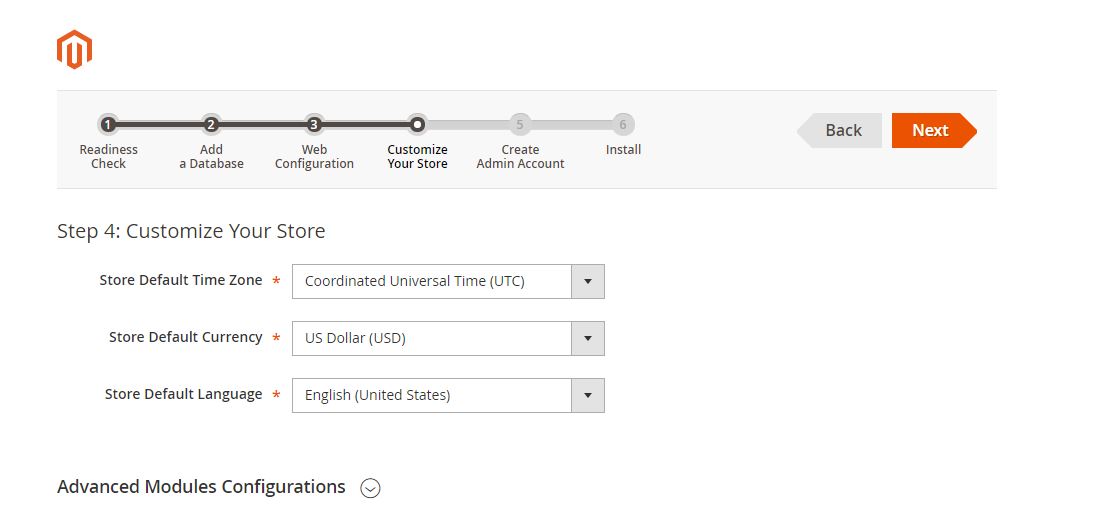Screen dimensions: 1104x529
Task: Click the Coordinated Universal Time (UTC) field
Action: 448,282
